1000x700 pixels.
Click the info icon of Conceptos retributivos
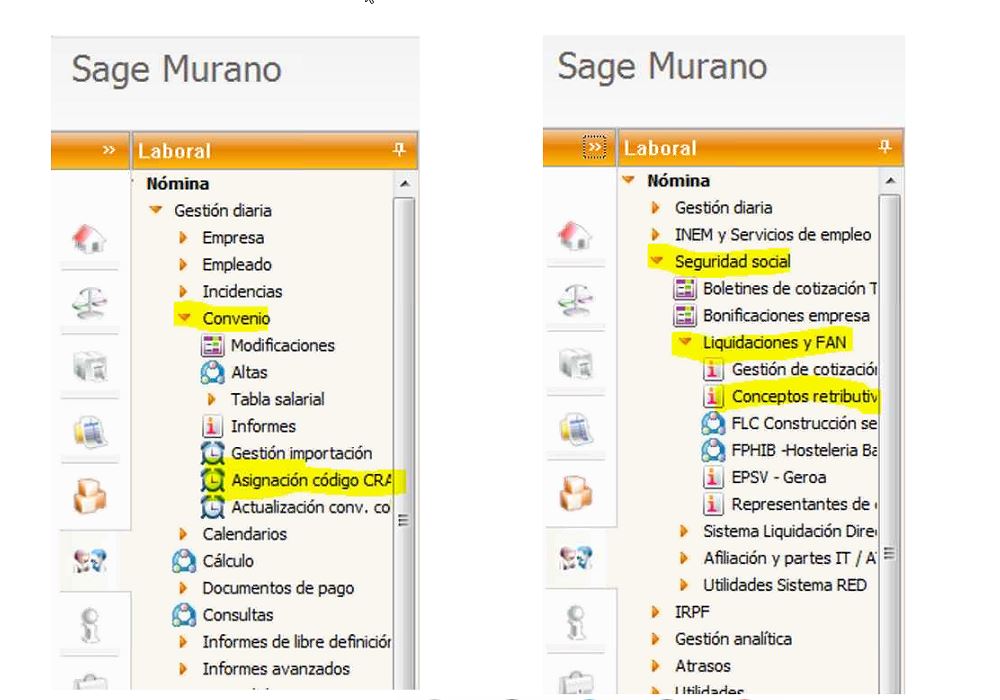713,397
